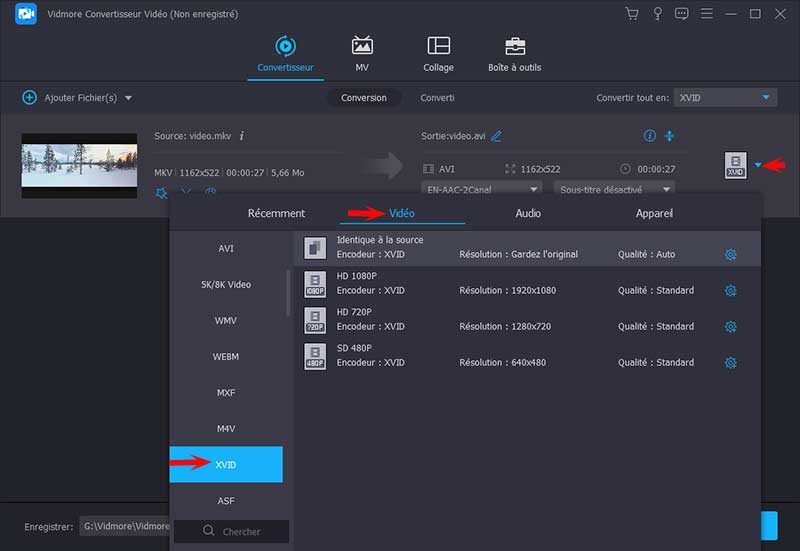Click the key registration icon
Screen dimensions: 800x551
(657, 14)
